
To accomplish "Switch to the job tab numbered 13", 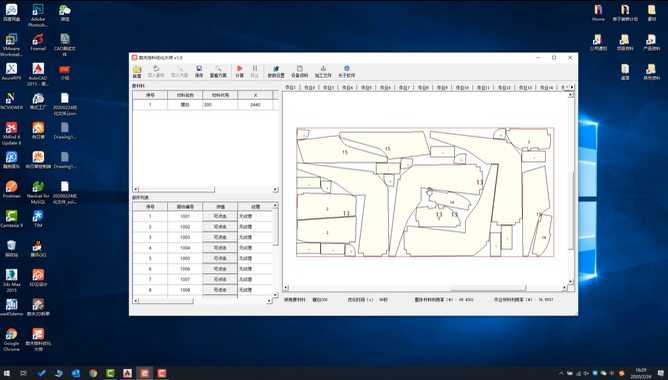I will pyautogui.click(x=525, y=87).
